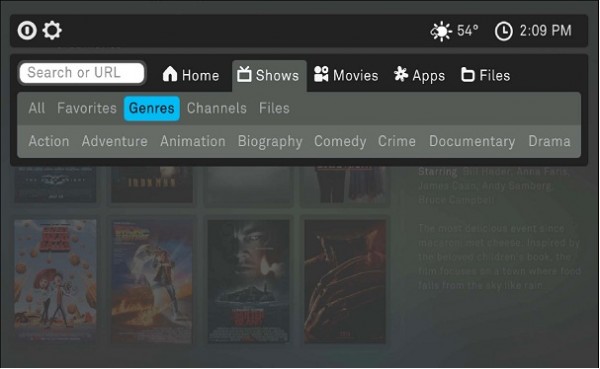
Task: Show Favorites shows
Action: click(87, 108)
